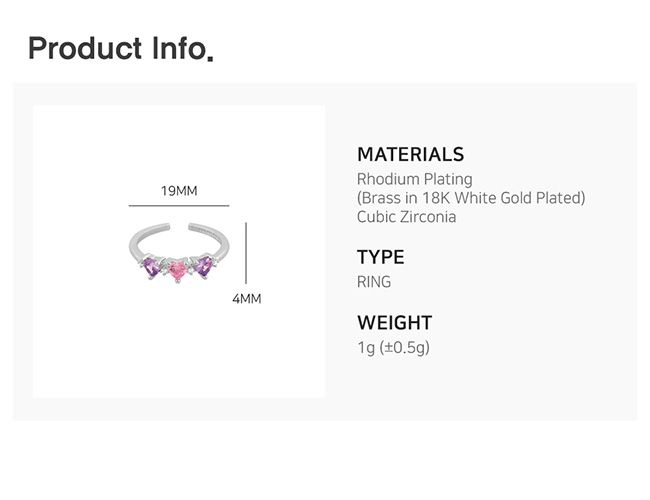Select the 1g (±0.5g) weight value

point(393,347)
